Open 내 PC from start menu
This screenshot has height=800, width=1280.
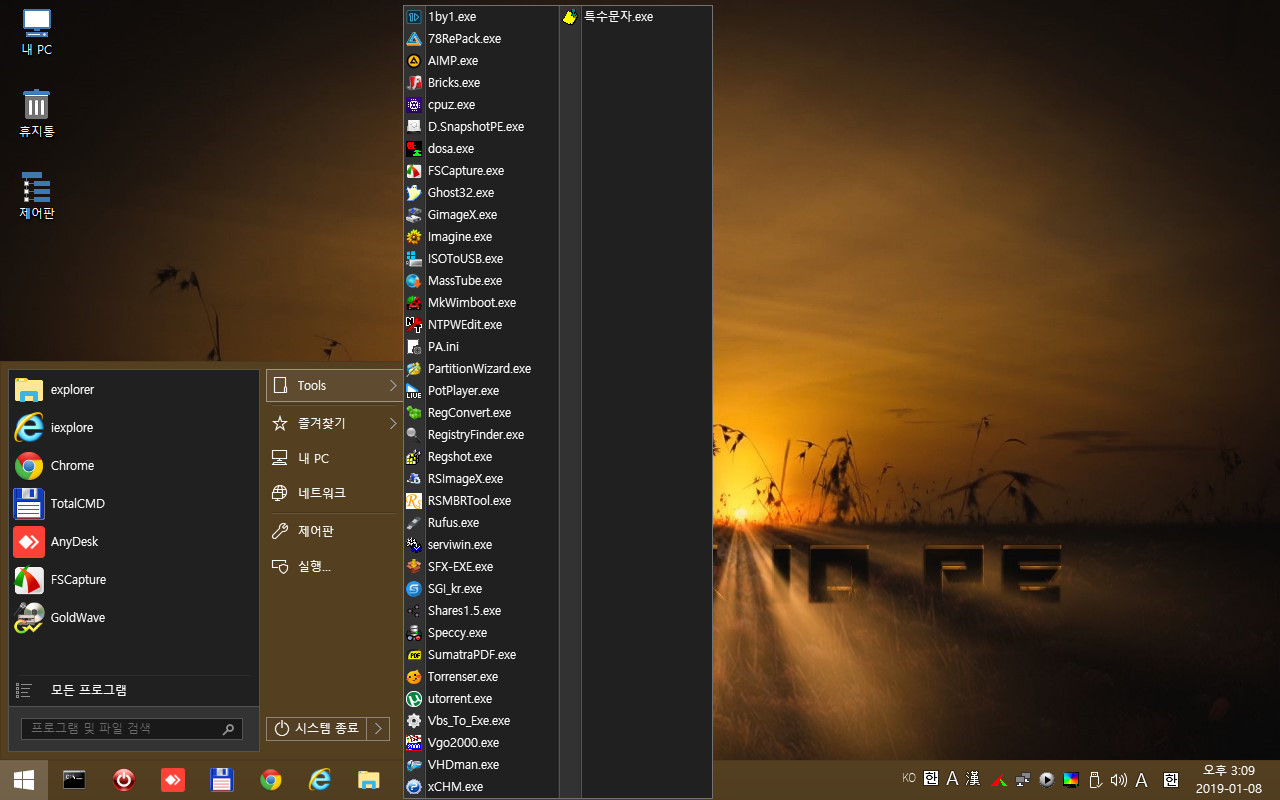334,458
